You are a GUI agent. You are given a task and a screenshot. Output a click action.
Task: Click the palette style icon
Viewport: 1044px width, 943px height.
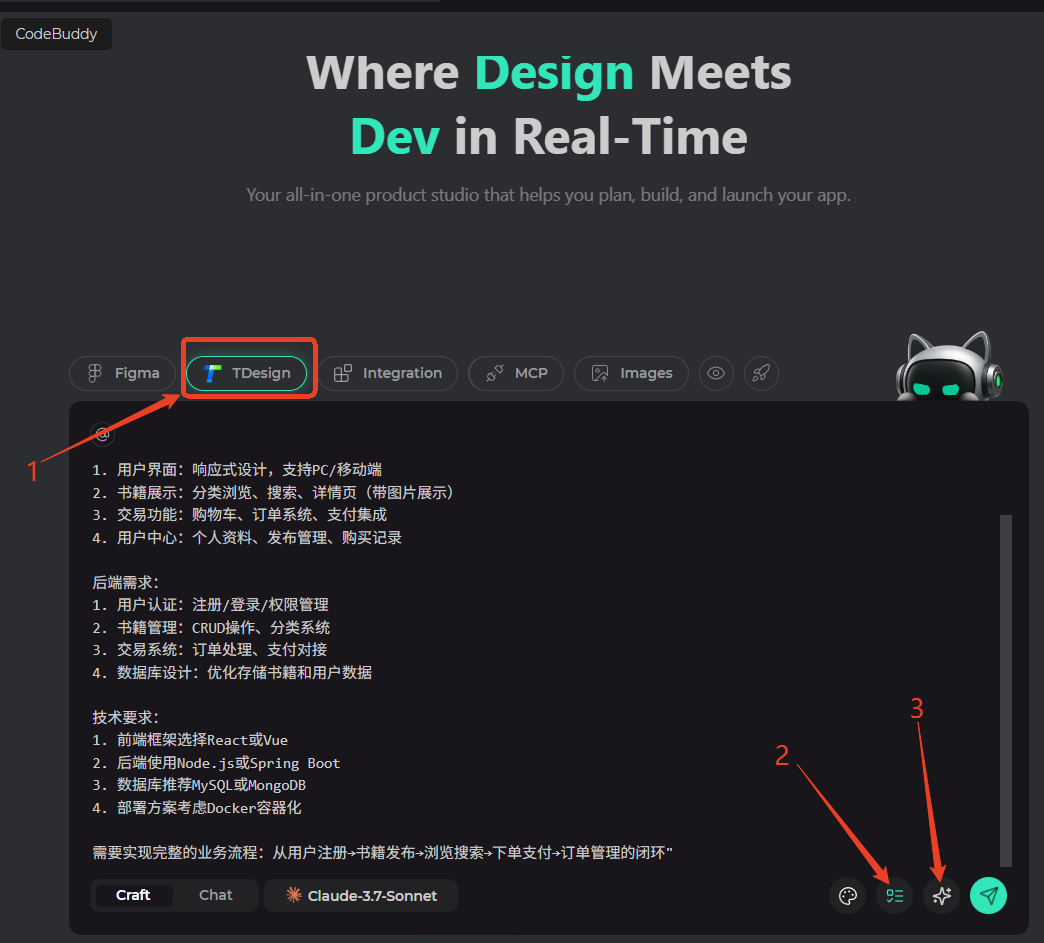click(x=848, y=896)
